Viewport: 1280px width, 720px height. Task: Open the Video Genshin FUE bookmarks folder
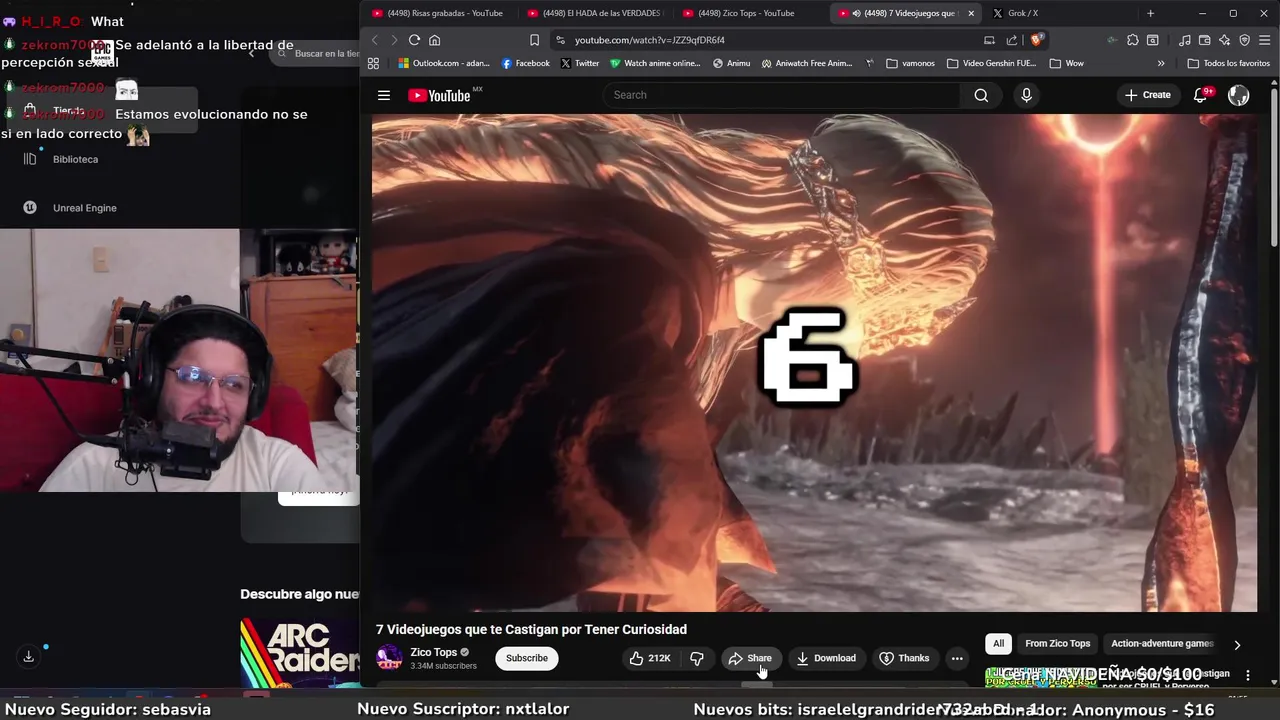tap(991, 63)
